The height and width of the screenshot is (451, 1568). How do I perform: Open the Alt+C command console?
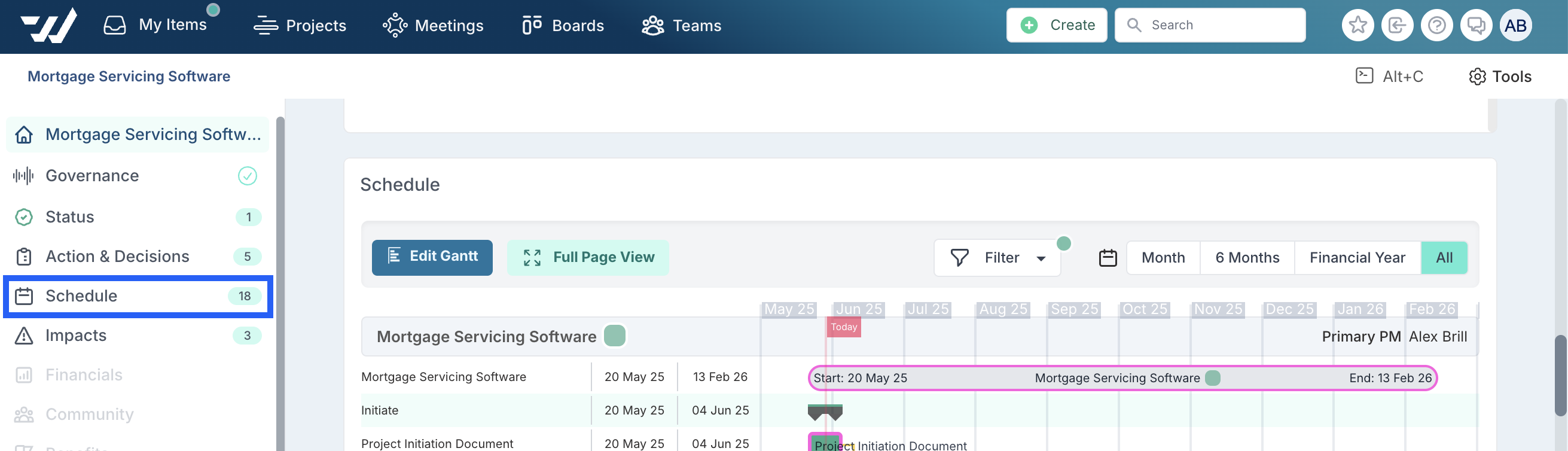point(1389,76)
